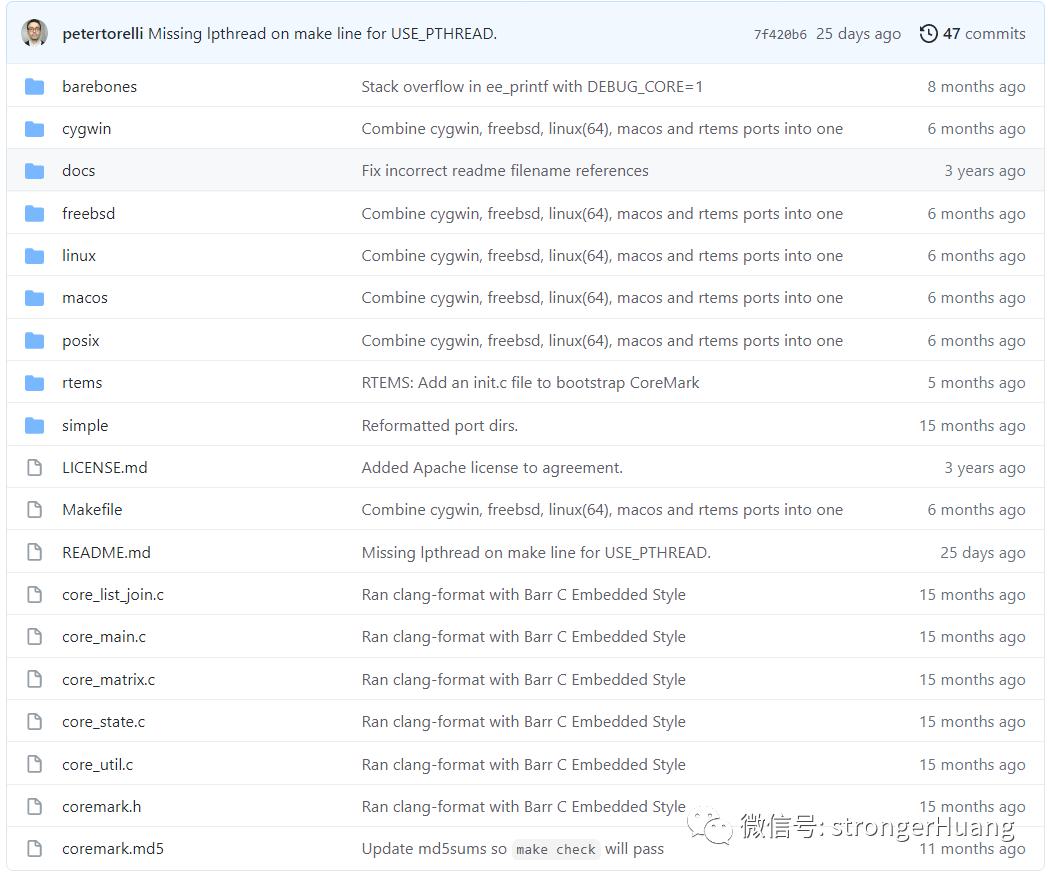Click file icon for core_util.c
The image size is (1048, 875).
coord(34,764)
